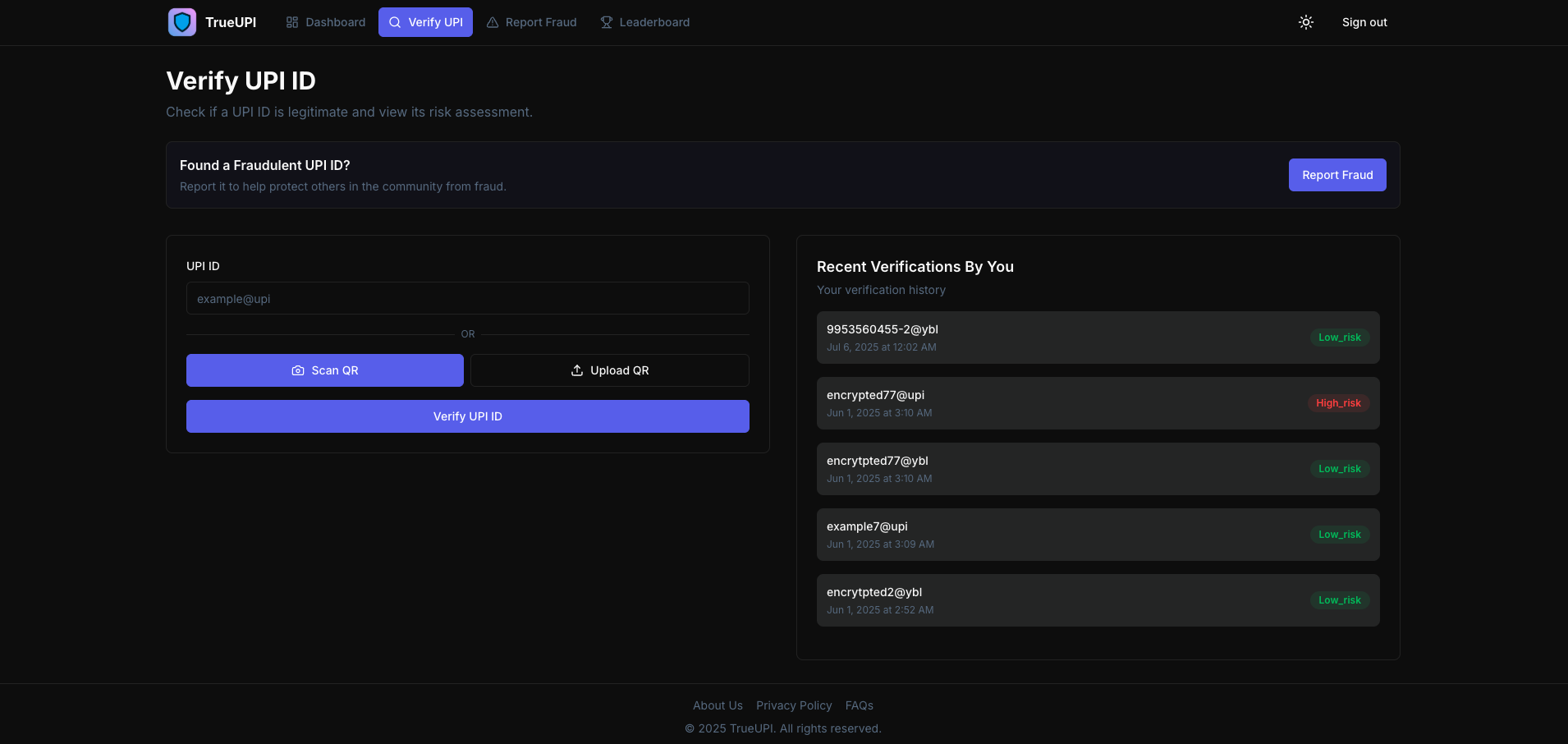Click the purple Report Fraud button
The image size is (1568, 744).
[x=1337, y=175]
